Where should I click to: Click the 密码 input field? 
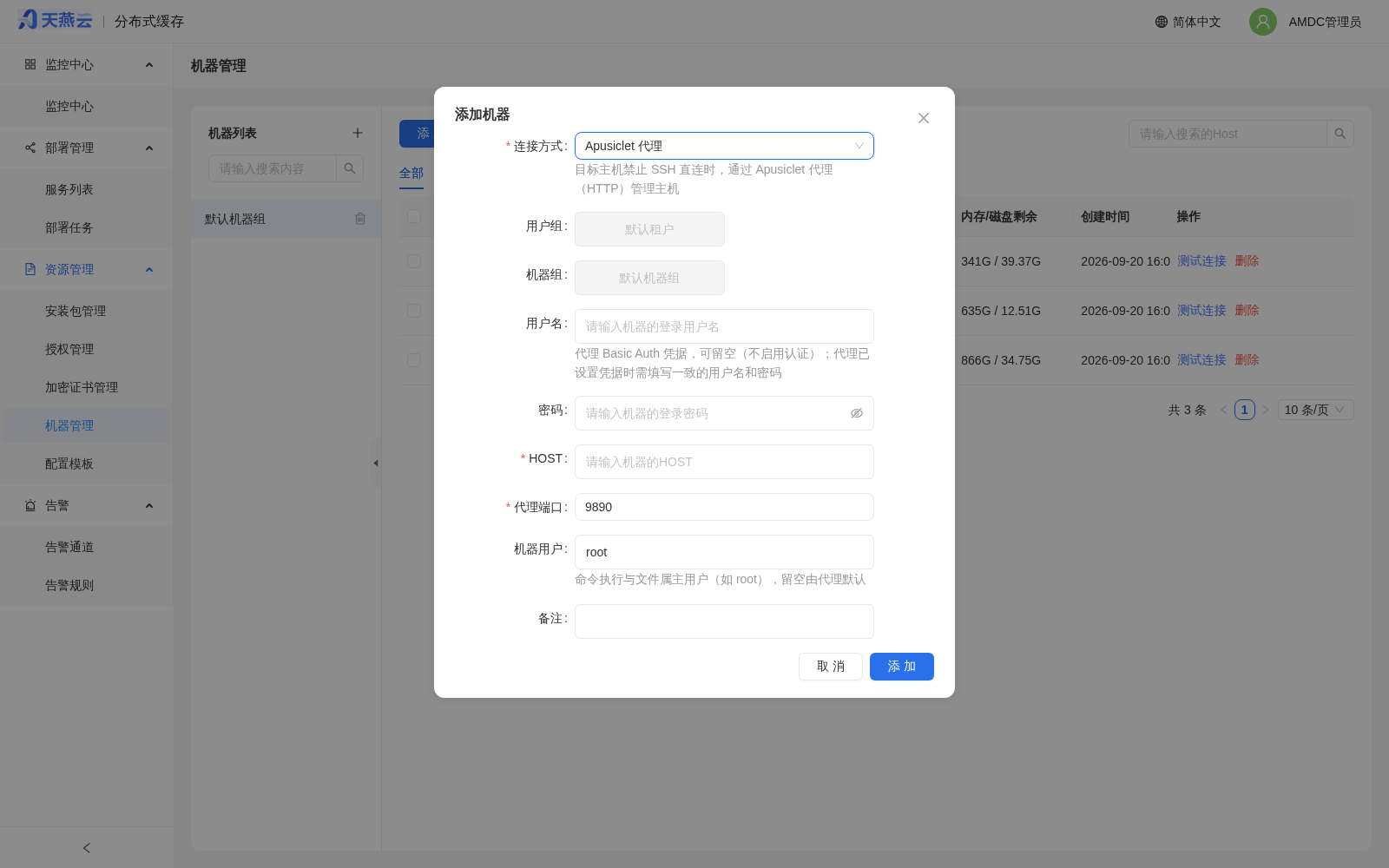click(724, 413)
